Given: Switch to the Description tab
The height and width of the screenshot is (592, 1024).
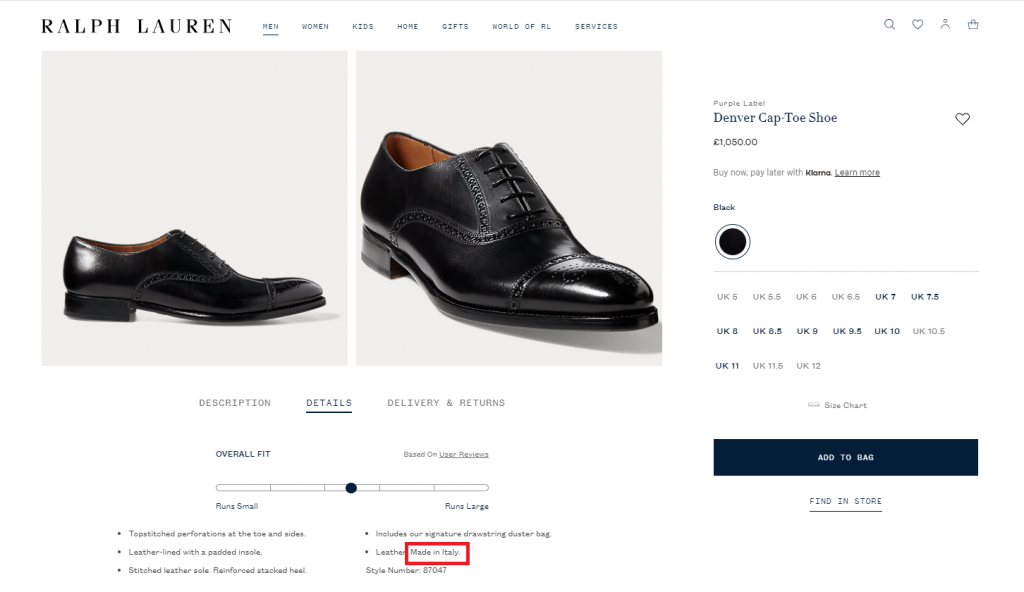Looking at the screenshot, I should 235,403.
